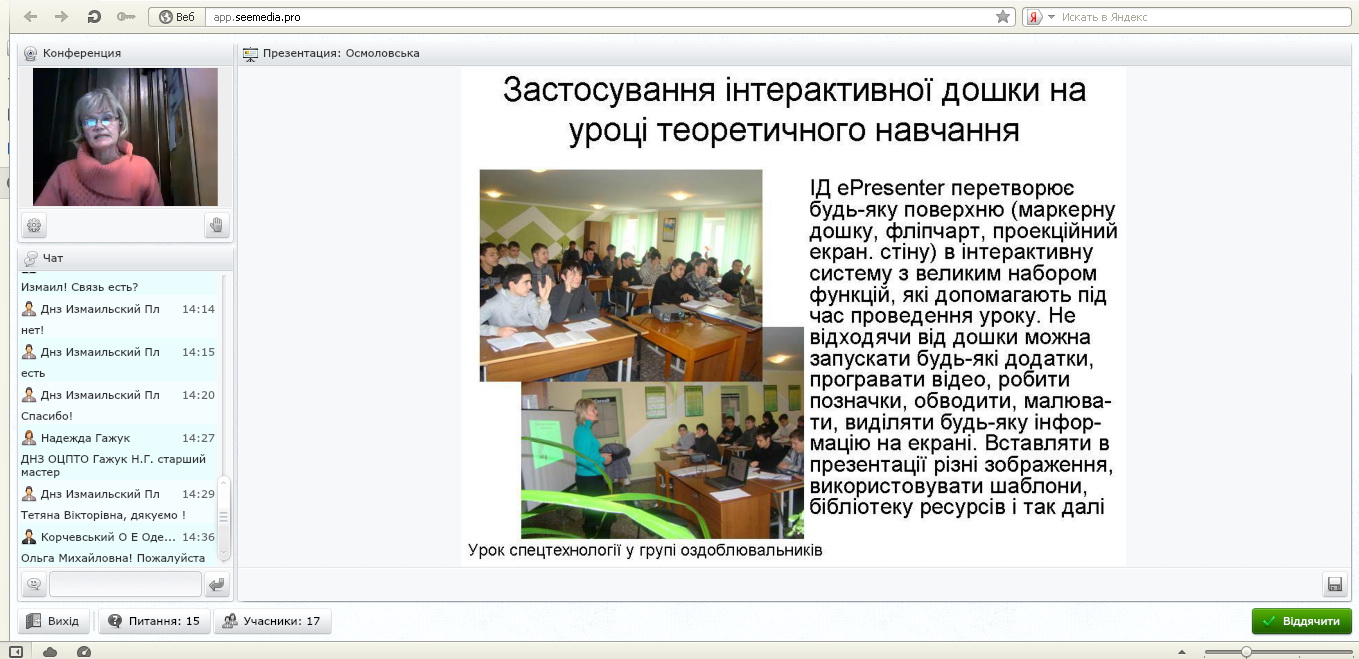This screenshot has height=659, width=1359.
Task: Send chat message with enter arrow icon
Action: 216,584
